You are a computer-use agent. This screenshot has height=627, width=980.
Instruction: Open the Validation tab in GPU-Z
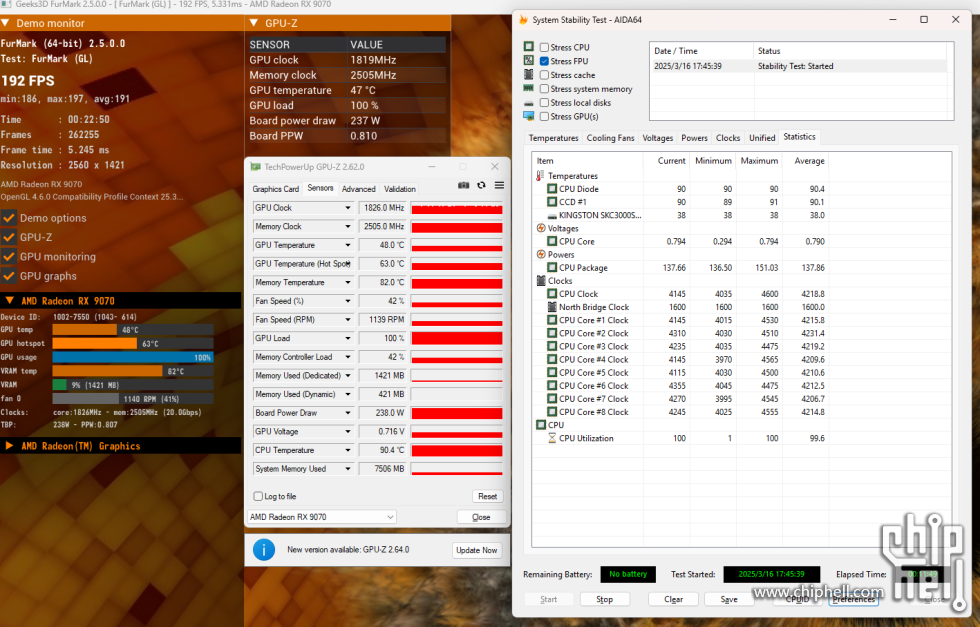[x=400, y=189]
